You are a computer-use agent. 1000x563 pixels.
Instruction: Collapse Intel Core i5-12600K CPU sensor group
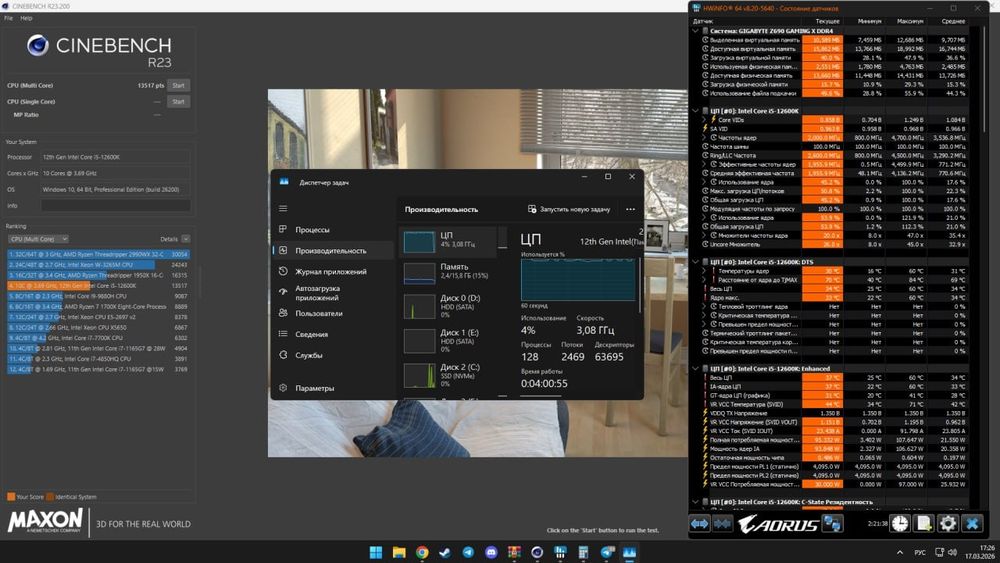point(695,111)
